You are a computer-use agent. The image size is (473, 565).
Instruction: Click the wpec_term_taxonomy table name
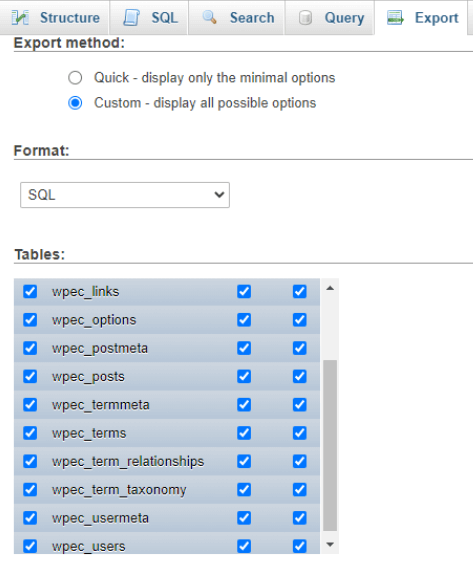[x=119, y=490]
